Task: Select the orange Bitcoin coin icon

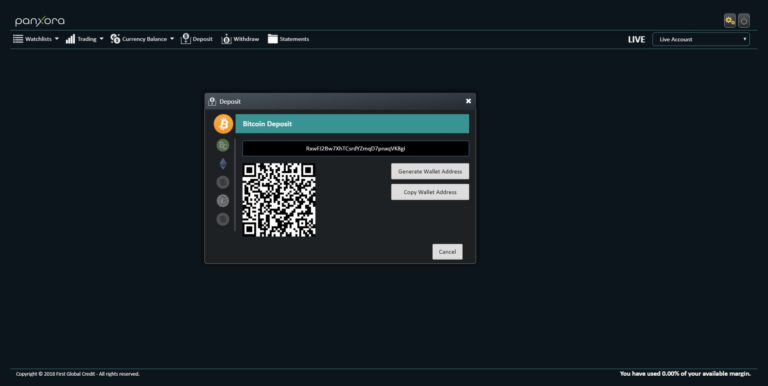Action: tap(223, 124)
